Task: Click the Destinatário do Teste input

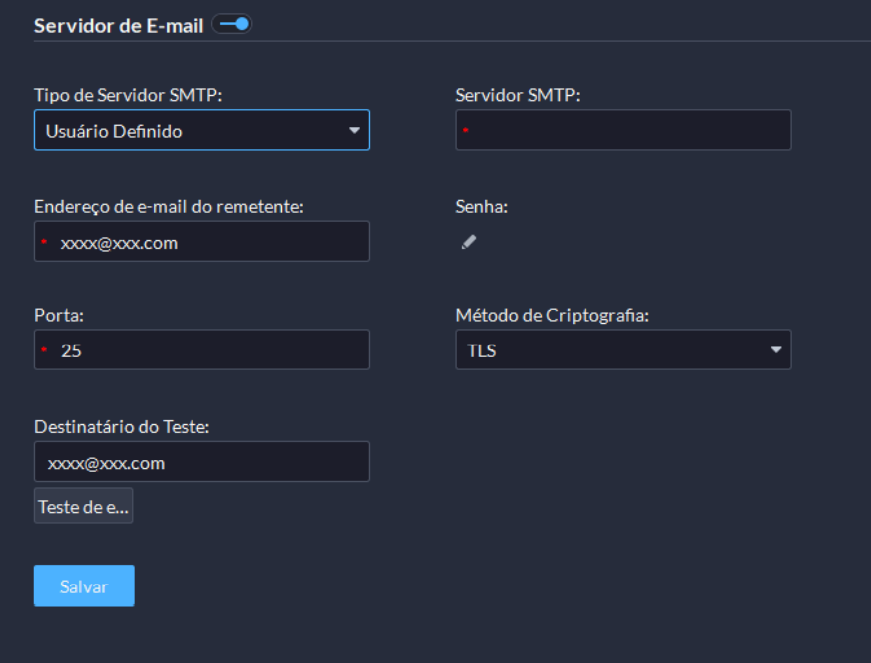Action: [202, 461]
